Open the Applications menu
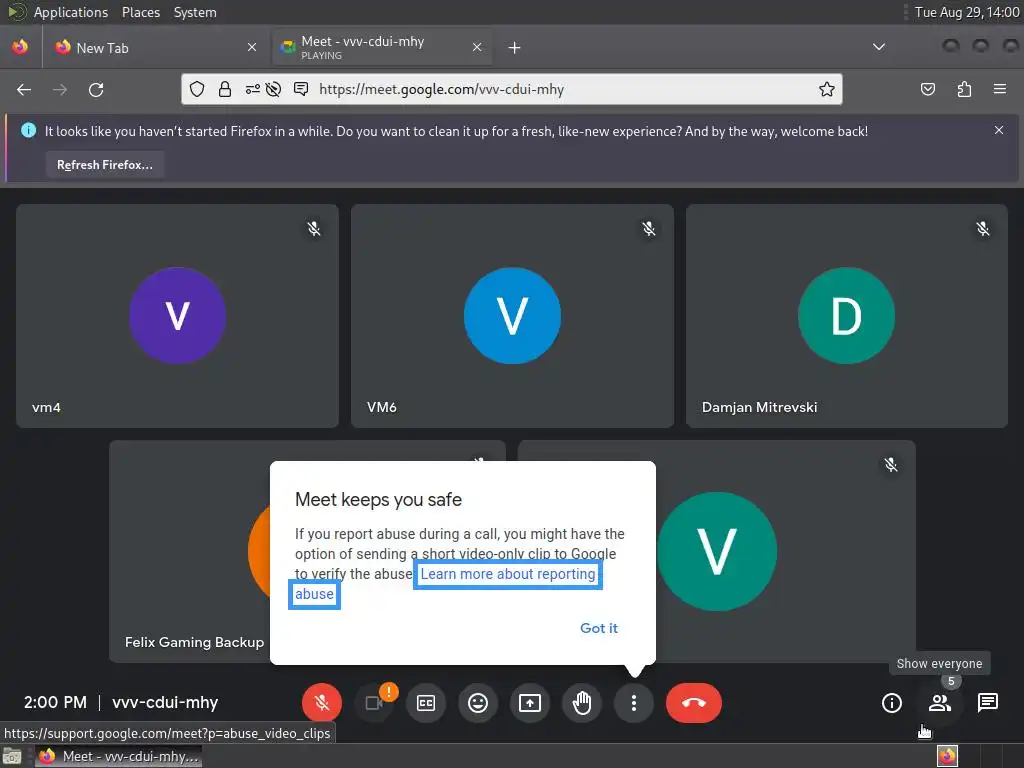 [71, 12]
